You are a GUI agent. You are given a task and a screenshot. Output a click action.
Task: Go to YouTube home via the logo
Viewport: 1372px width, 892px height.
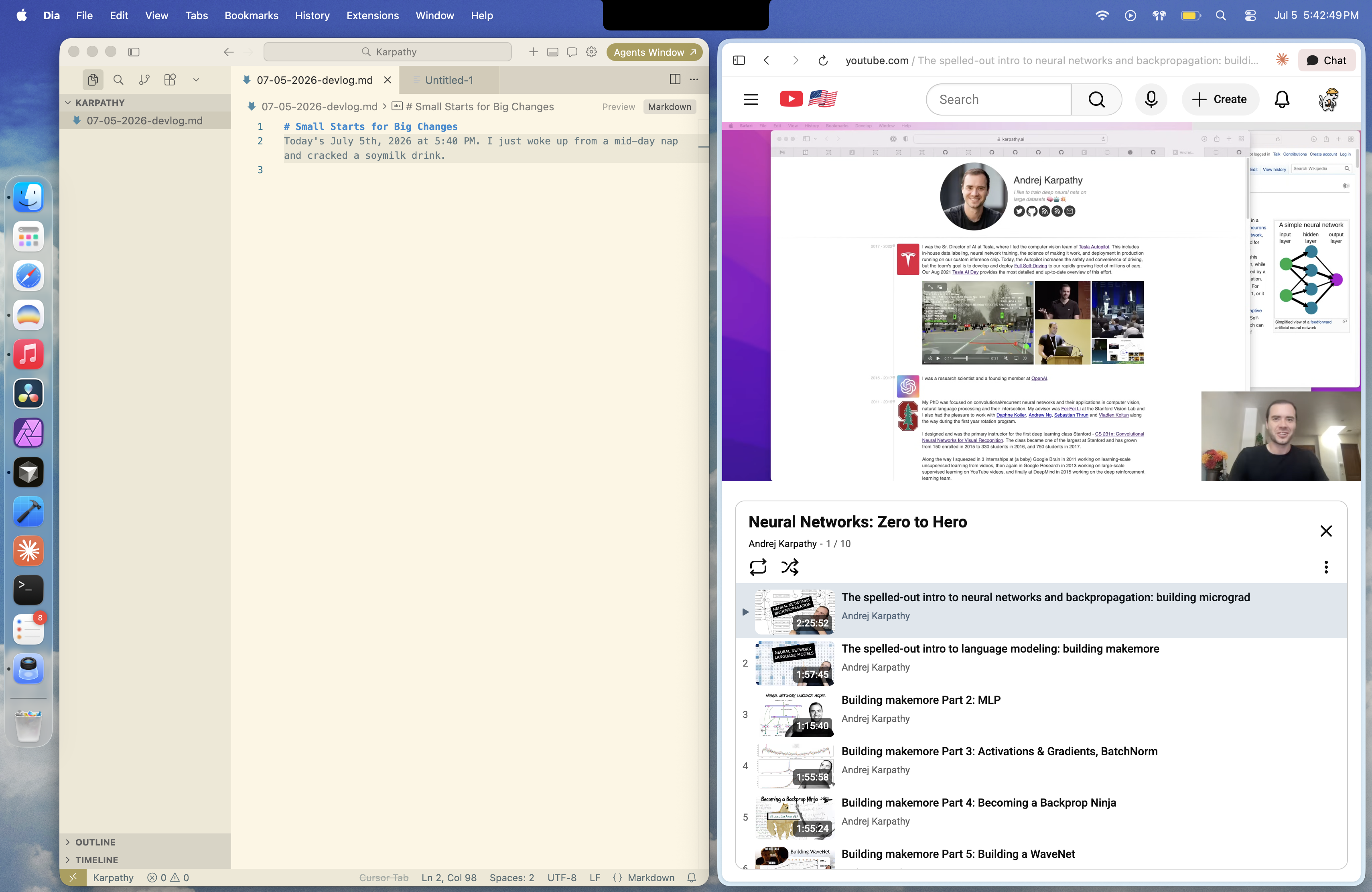(808, 99)
